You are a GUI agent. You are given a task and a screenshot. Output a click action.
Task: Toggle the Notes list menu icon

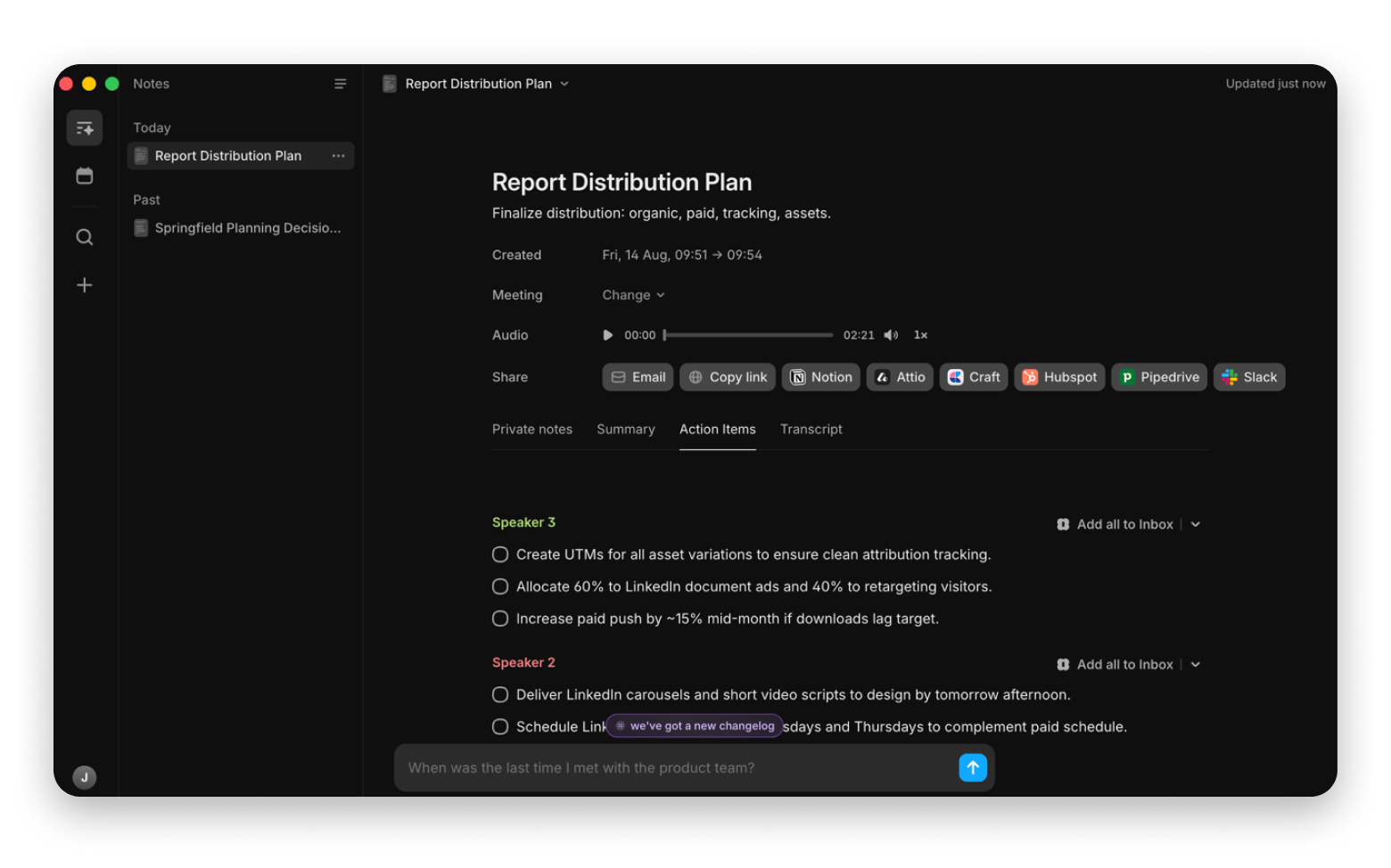click(340, 84)
